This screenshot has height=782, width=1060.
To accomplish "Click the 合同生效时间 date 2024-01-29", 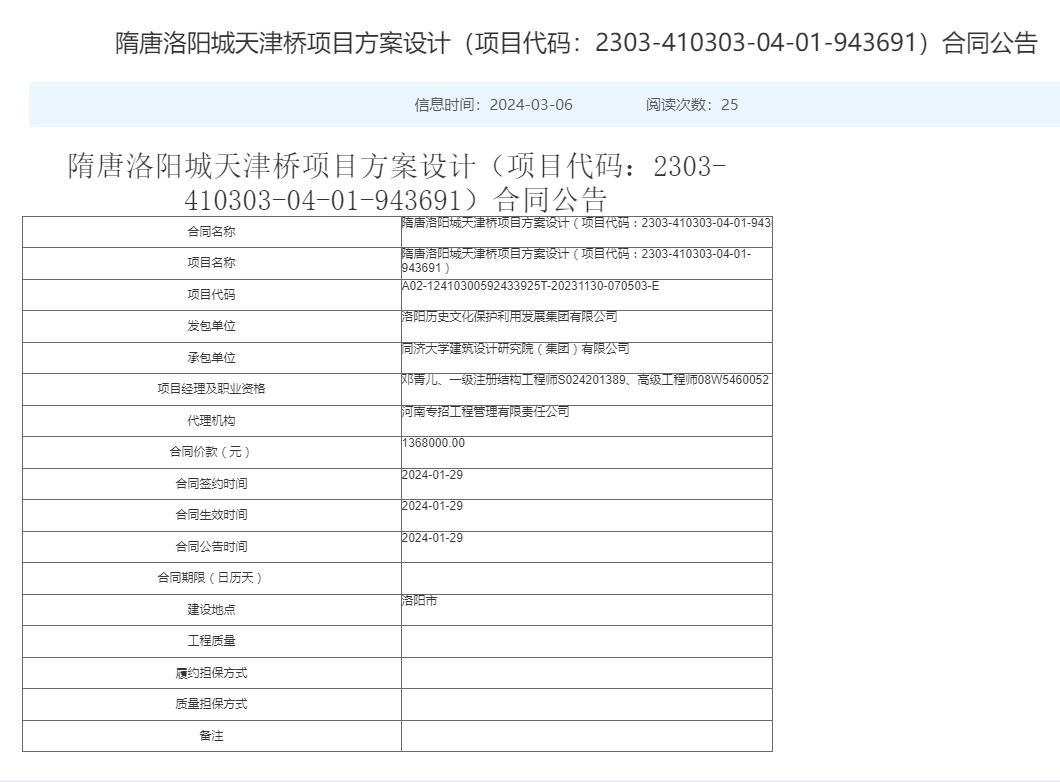I will pyautogui.click(x=433, y=506).
